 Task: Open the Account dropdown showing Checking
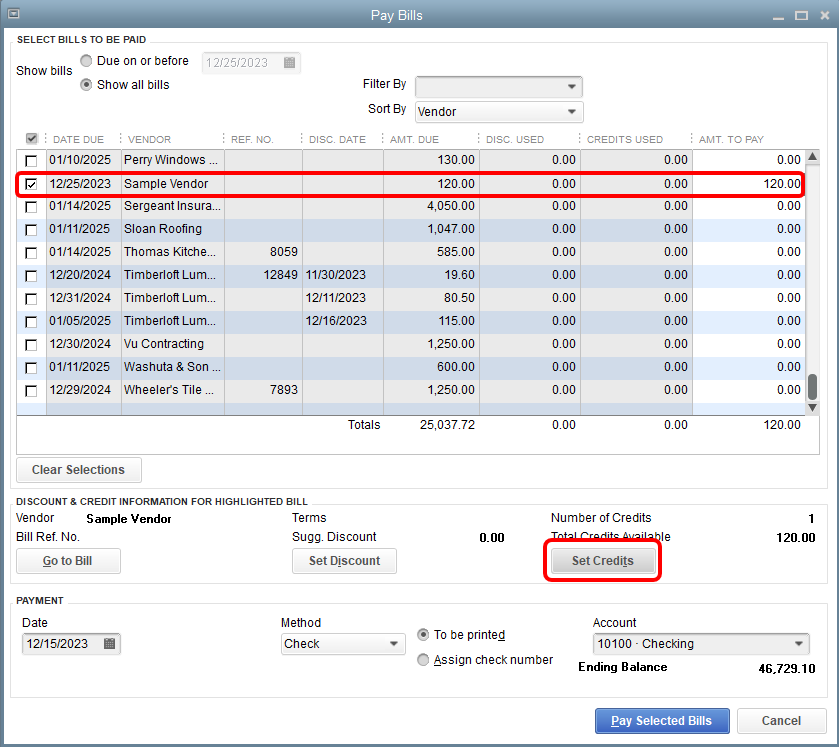pos(799,644)
